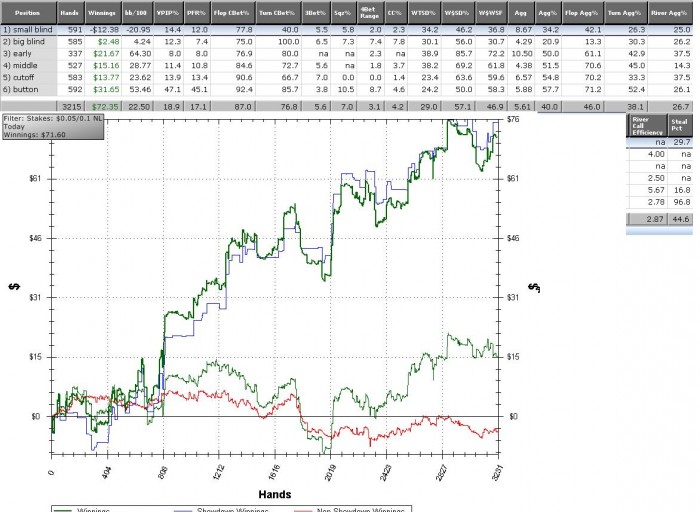Click the W$WSF column header

(491, 12)
